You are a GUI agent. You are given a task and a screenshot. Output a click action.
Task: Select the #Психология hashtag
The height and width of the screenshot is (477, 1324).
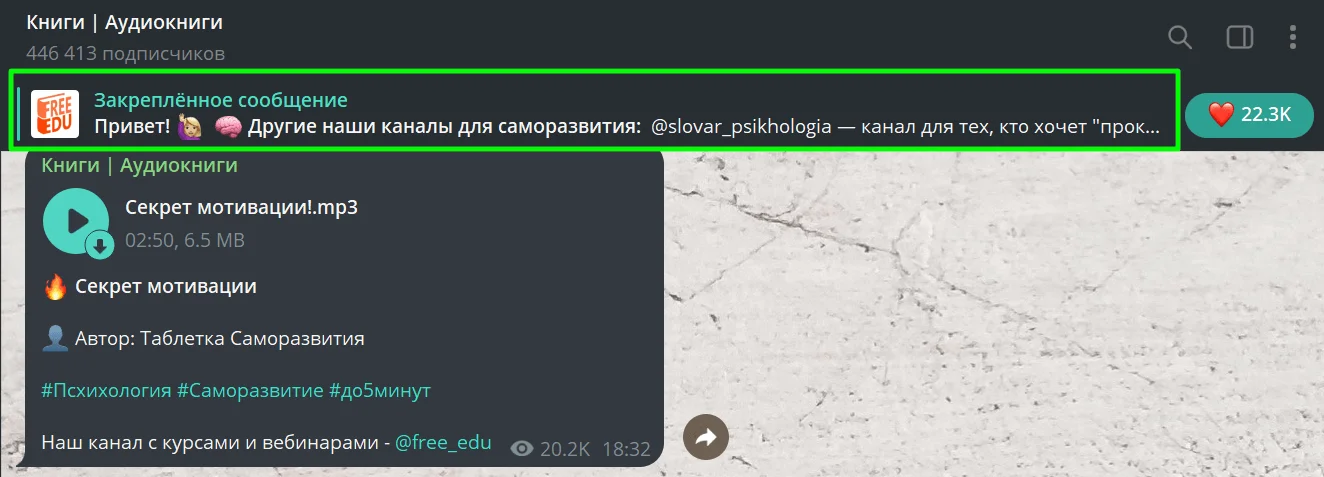[x=107, y=390]
